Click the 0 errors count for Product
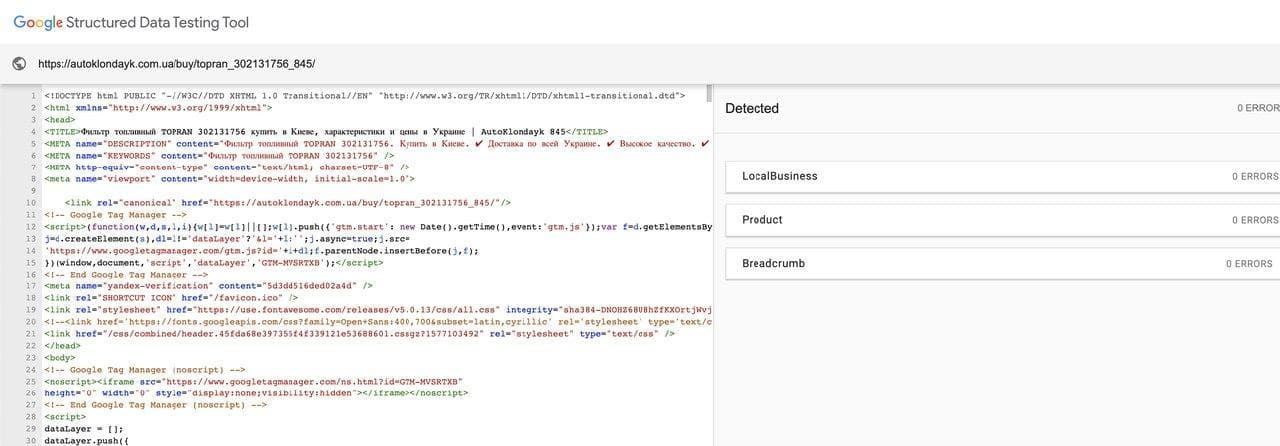1280x446 pixels. [1255, 220]
